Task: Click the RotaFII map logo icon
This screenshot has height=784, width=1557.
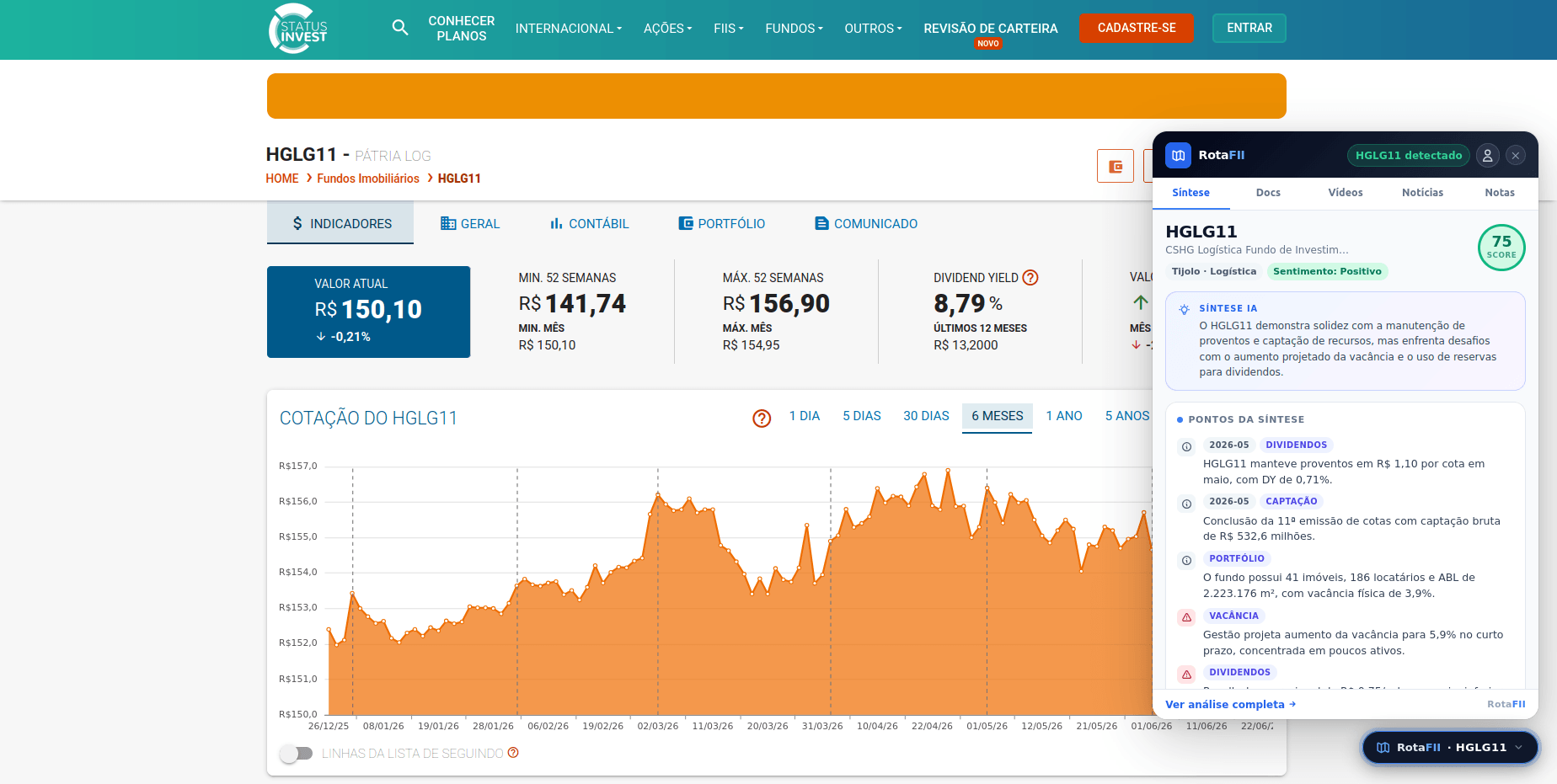Action: [1178, 155]
